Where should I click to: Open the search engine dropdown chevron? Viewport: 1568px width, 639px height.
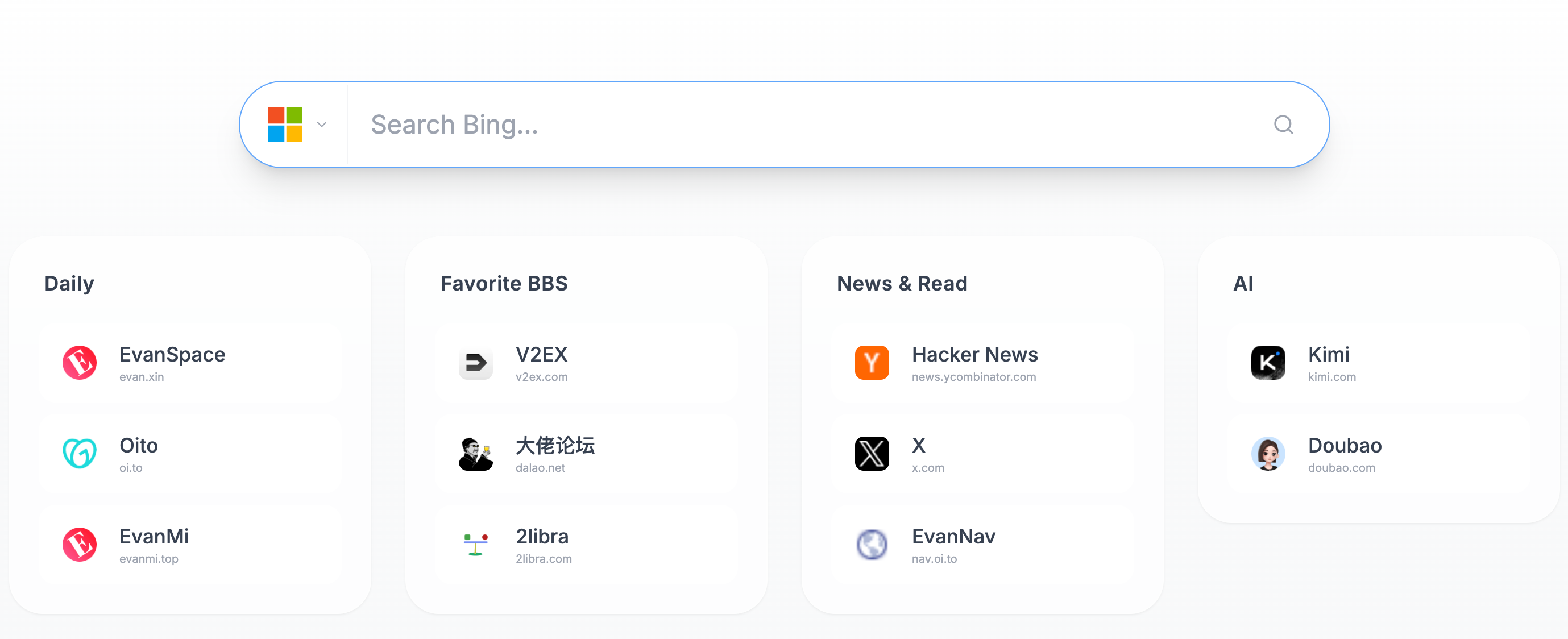pos(322,125)
